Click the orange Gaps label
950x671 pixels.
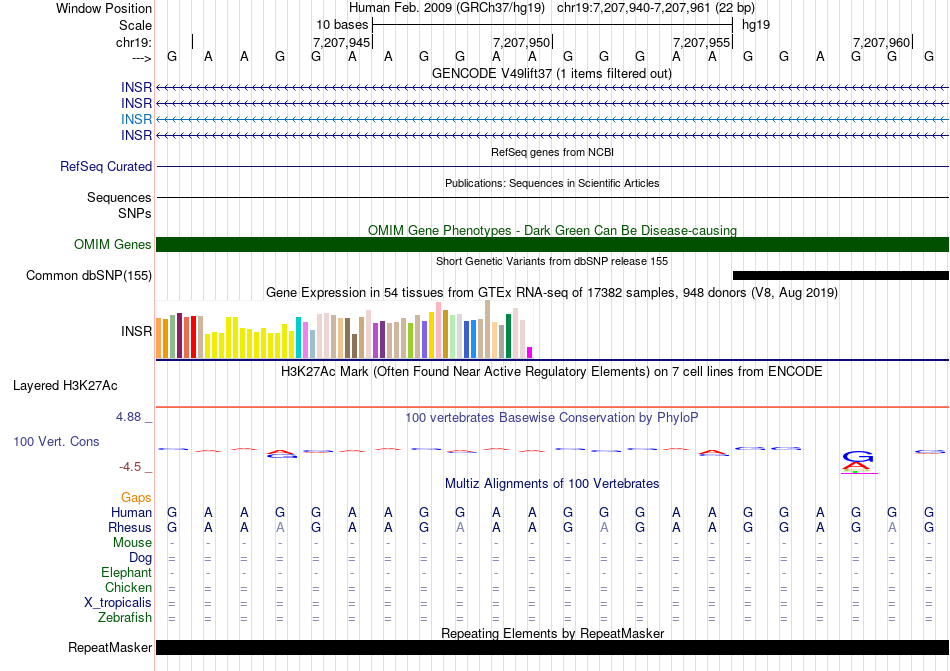[x=136, y=497]
